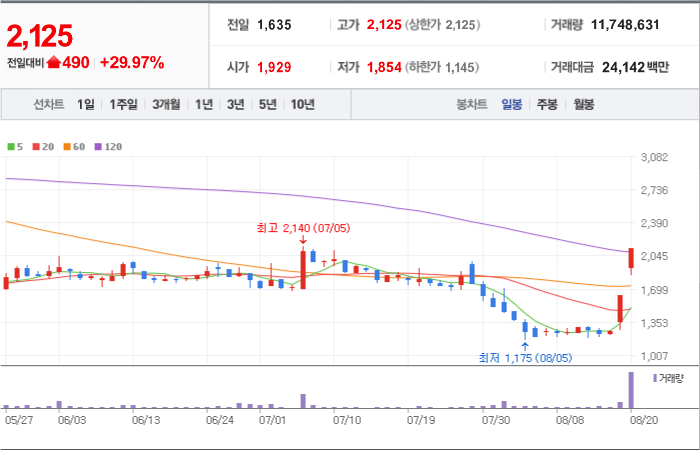700x450 pixels.
Task: Click the 최저 1,175 (08/05) annotation
Action: tap(525, 358)
